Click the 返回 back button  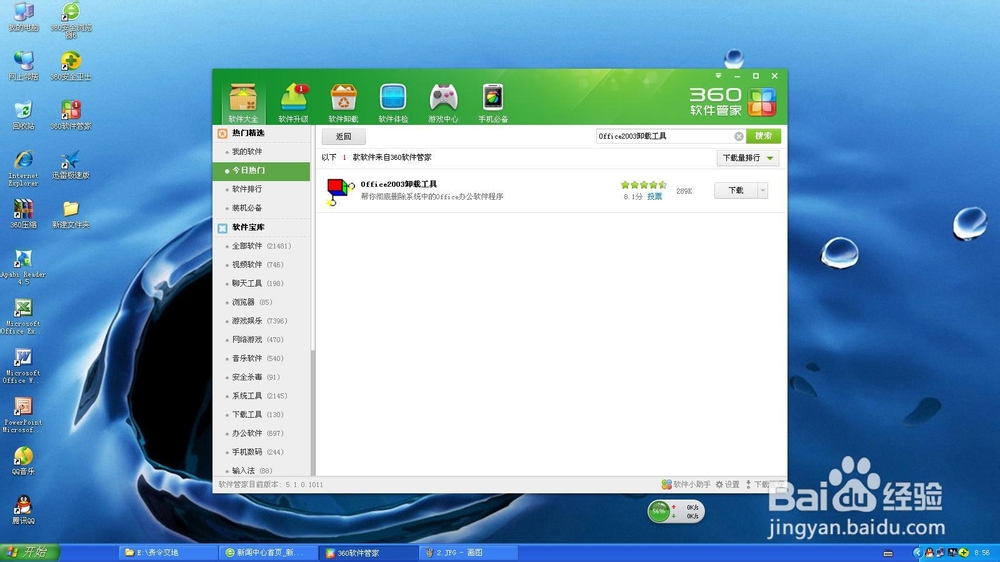[x=343, y=137]
